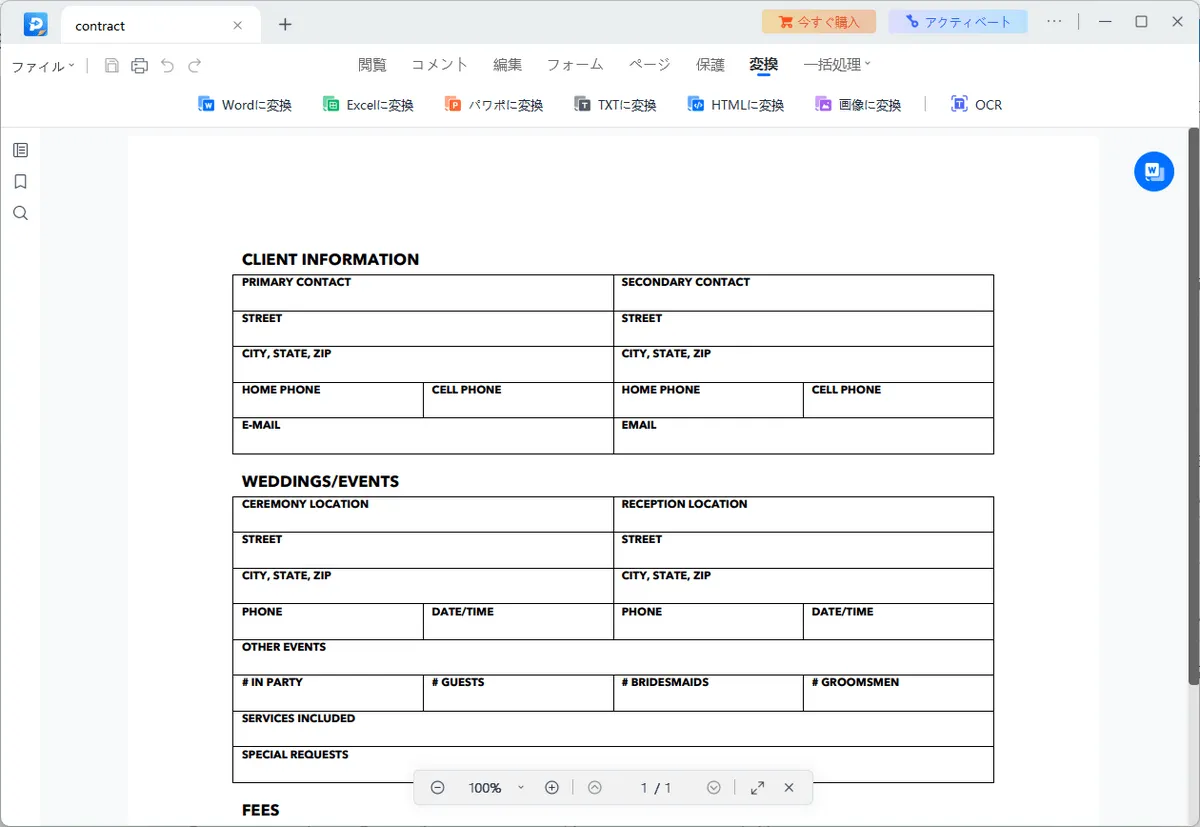Viewport: 1200px width, 827px height.
Task: Zoom in with the plus icon
Action: (x=551, y=788)
